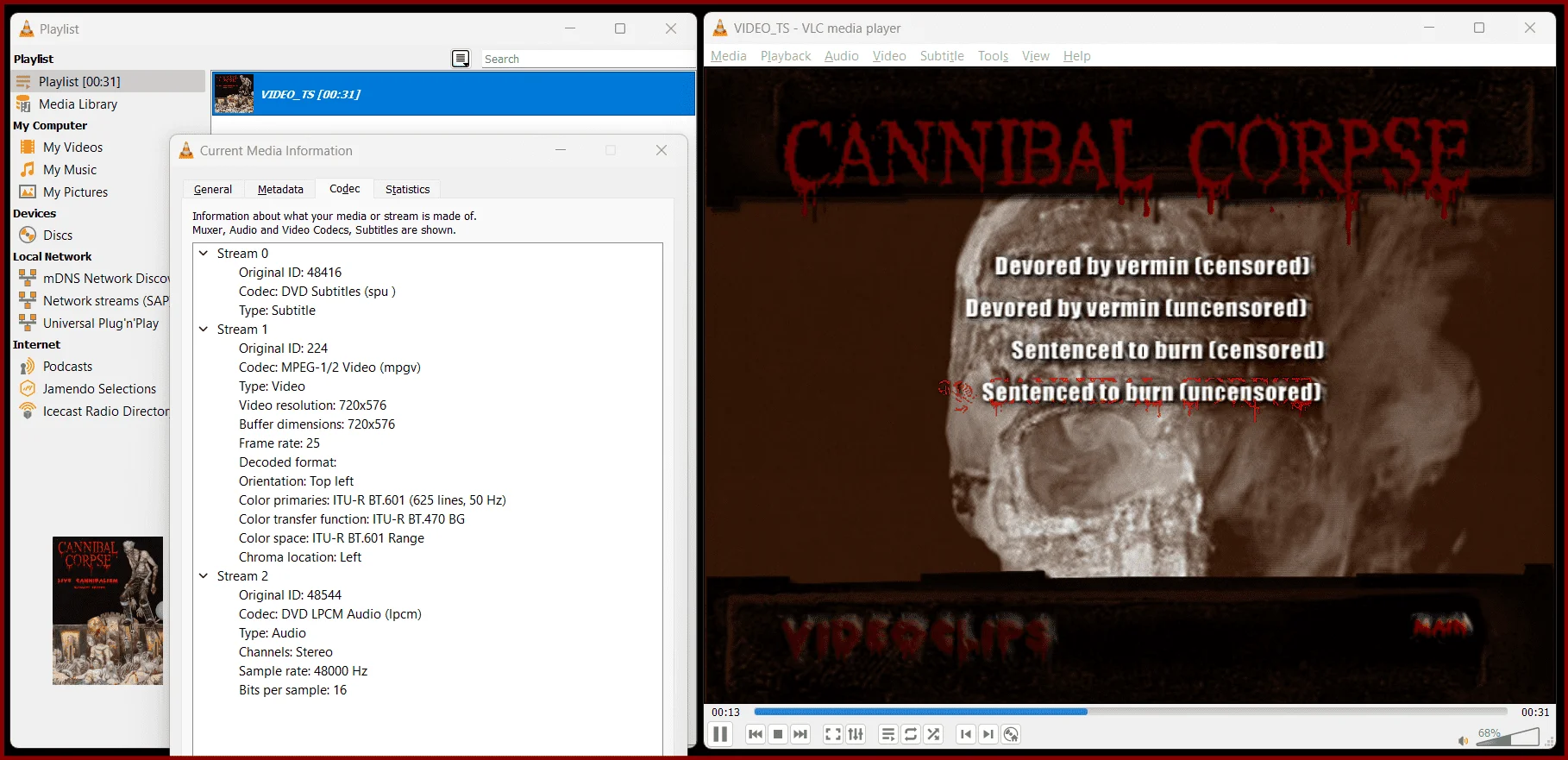Open the Video menu
Image resolution: width=1568 pixels, height=760 pixels.
[x=889, y=56]
